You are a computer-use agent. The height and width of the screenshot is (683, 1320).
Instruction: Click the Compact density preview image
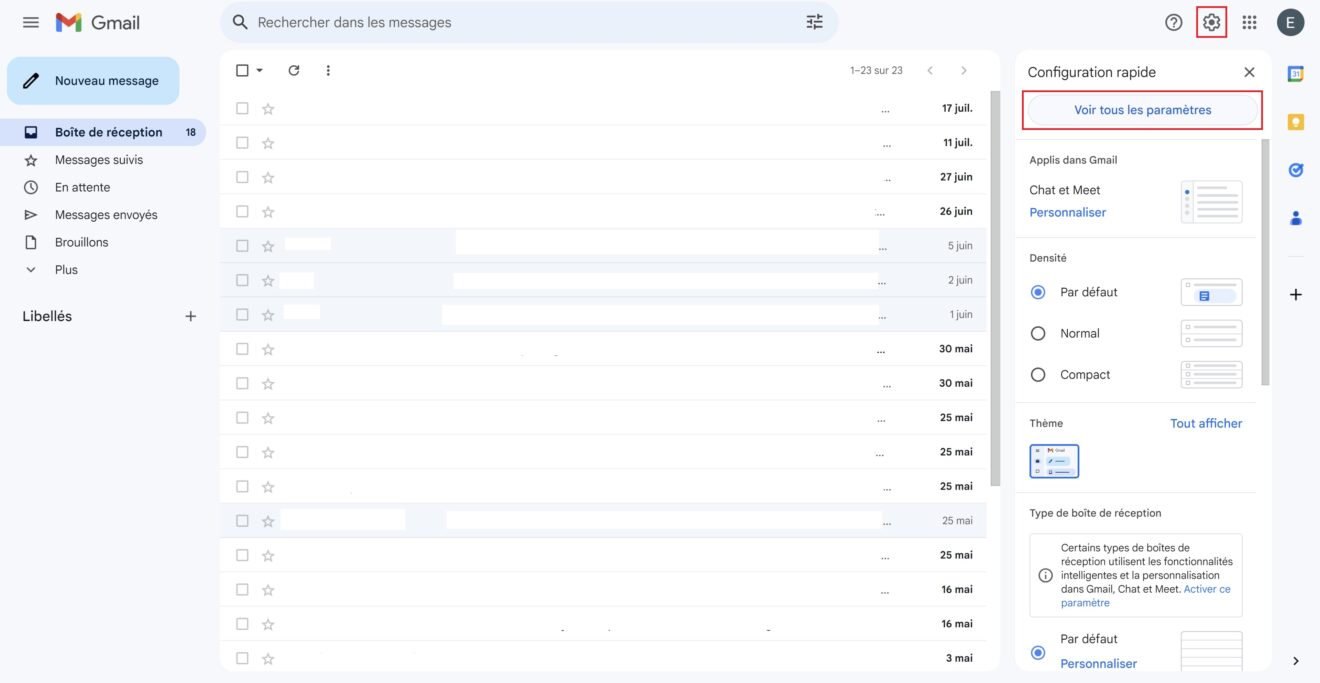1211,374
